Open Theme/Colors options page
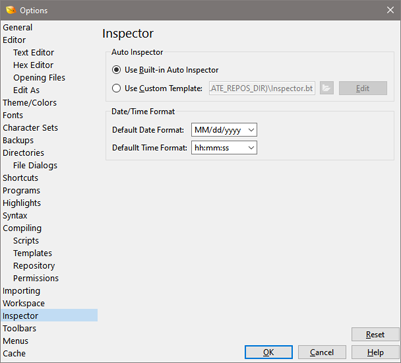 [x=30, y=103]
